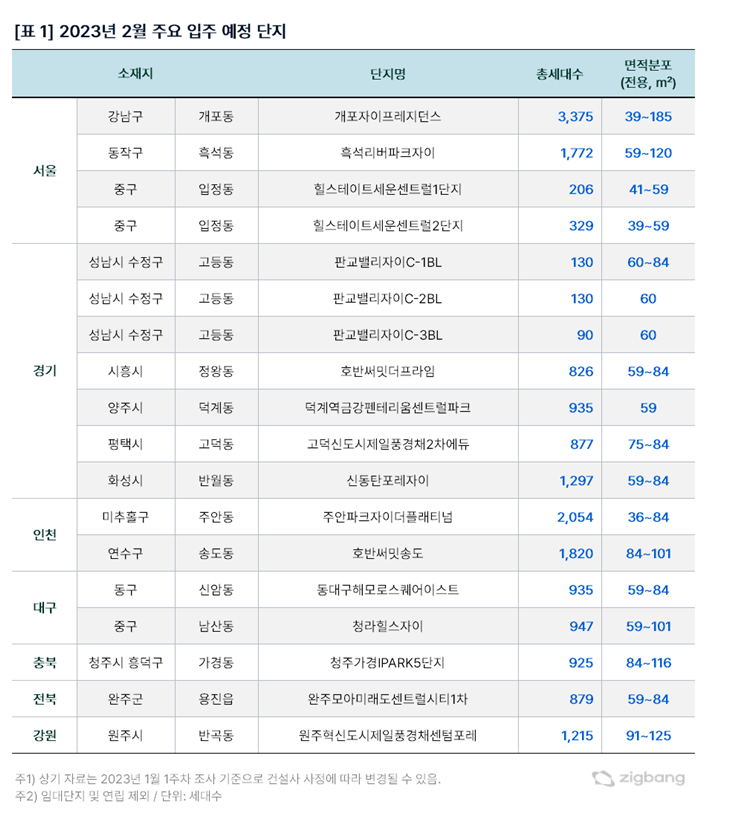
Task: Click the 91~125 area range value
Action: coord(647,736)
